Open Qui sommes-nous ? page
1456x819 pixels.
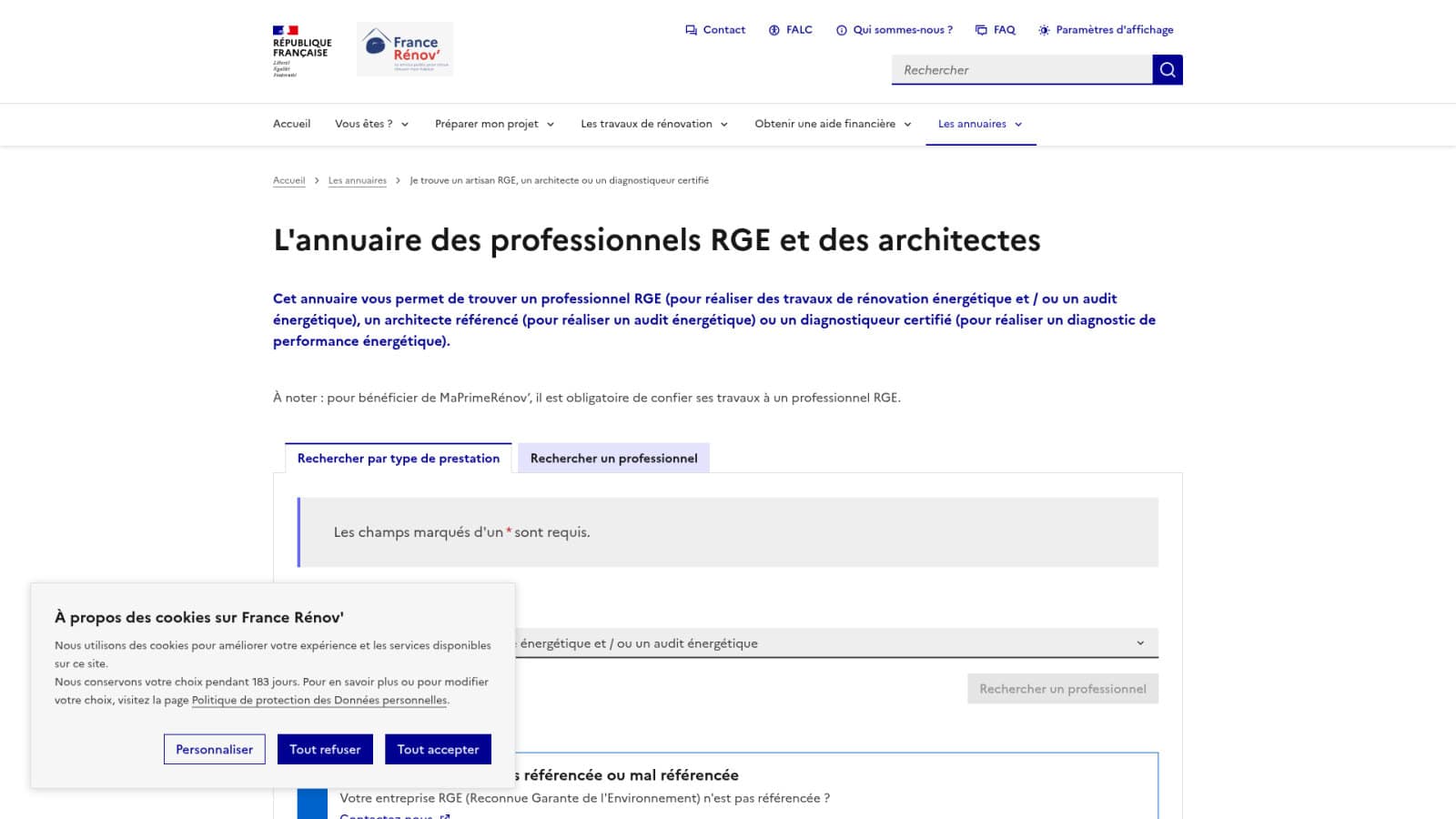click(x=895, y=30)
